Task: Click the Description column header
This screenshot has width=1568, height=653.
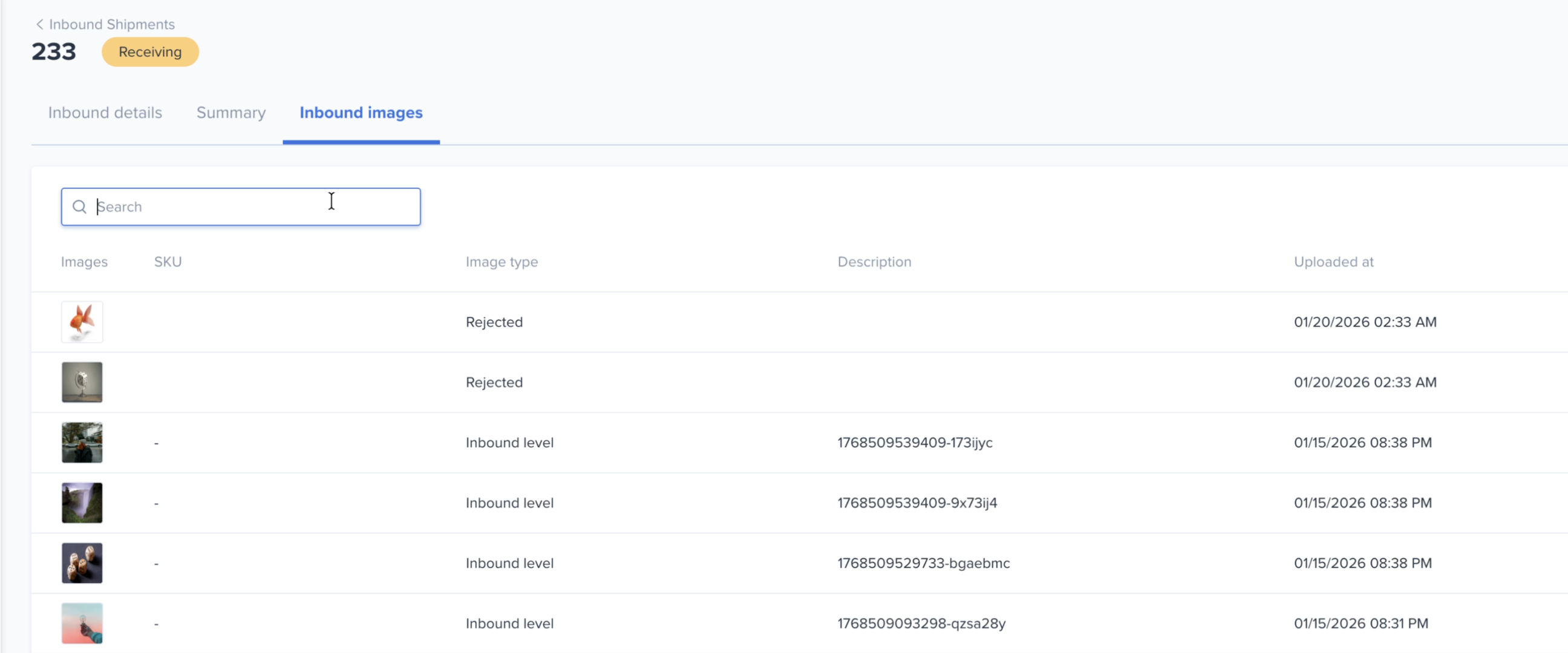Action: click(x=875, y=262)
